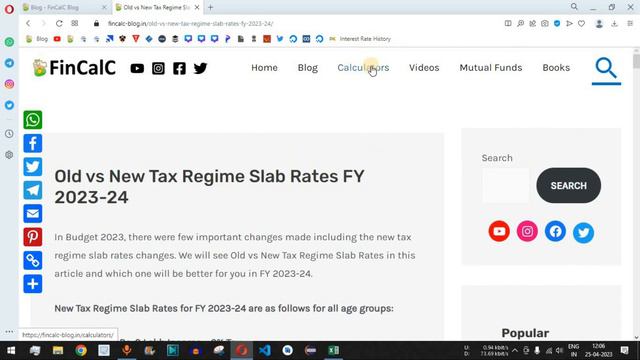The image size is (640, 360).
Task: Share the article on Facebook from share bar
Action: pos(33,143)
